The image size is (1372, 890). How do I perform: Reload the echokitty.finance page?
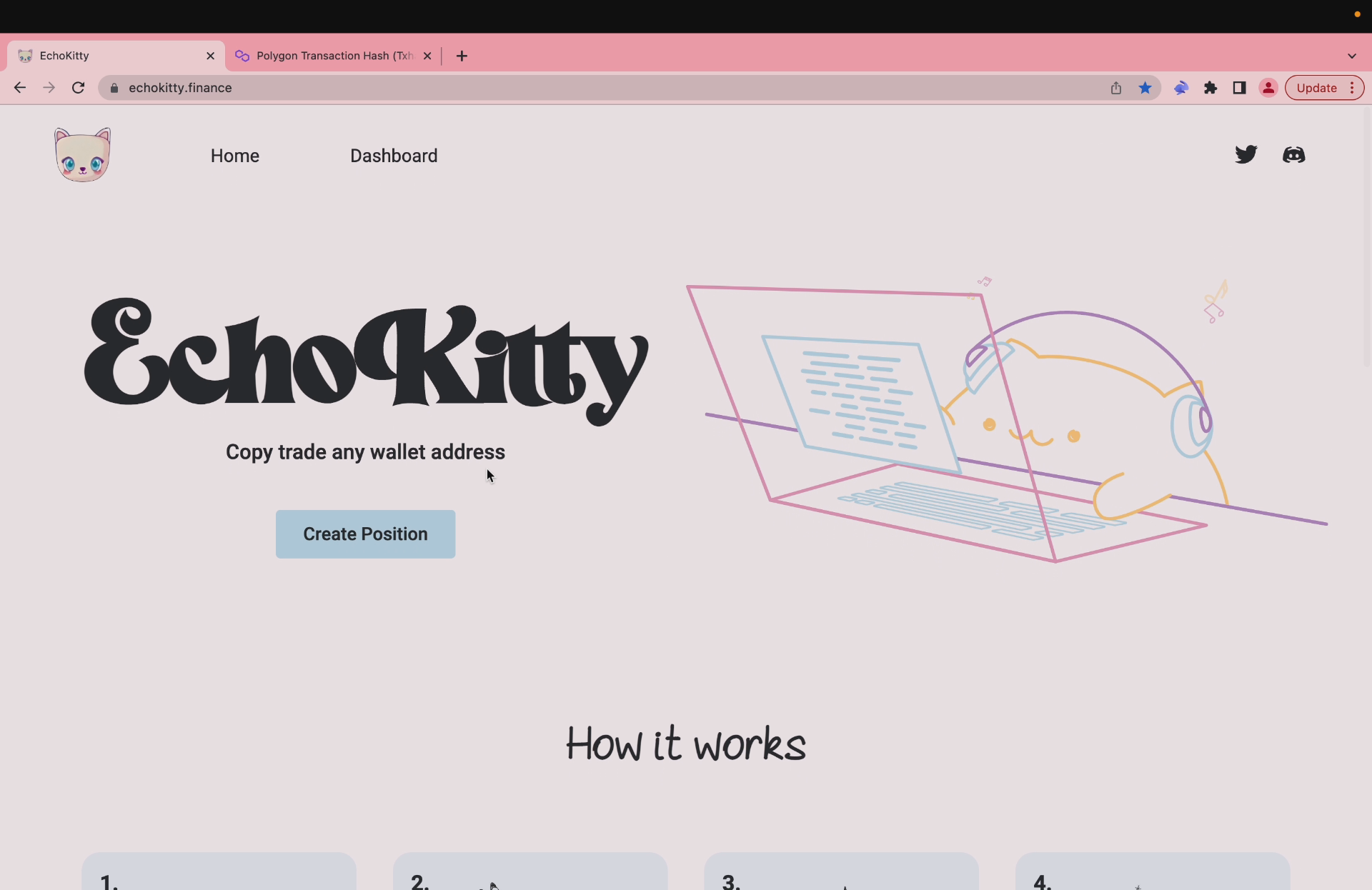[79, 88]
